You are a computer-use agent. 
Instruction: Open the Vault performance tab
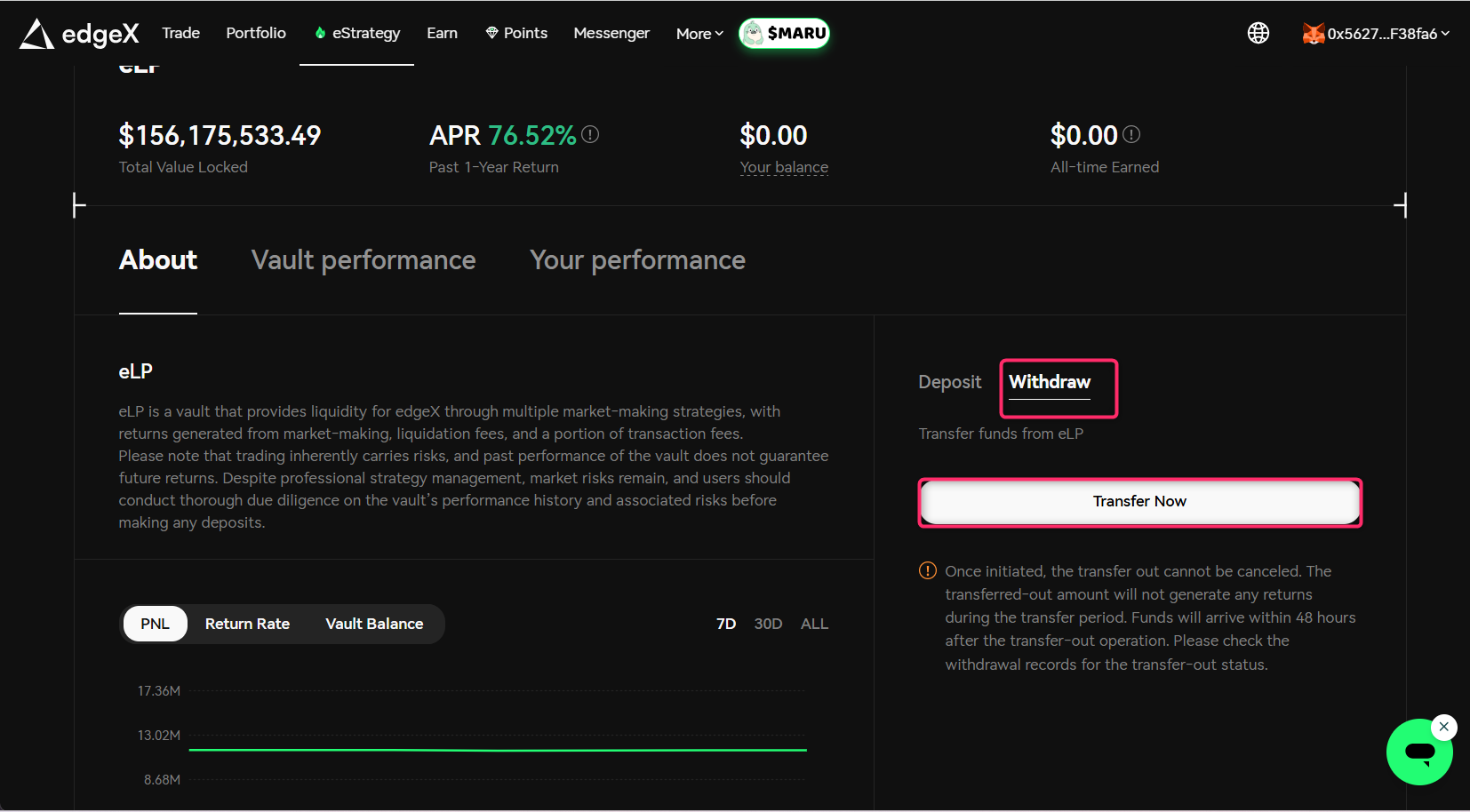tap(363, 260)
